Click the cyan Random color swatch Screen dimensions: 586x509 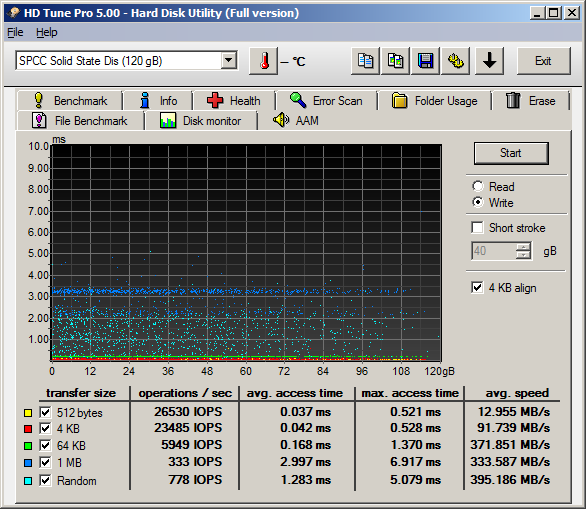point(28,481)
